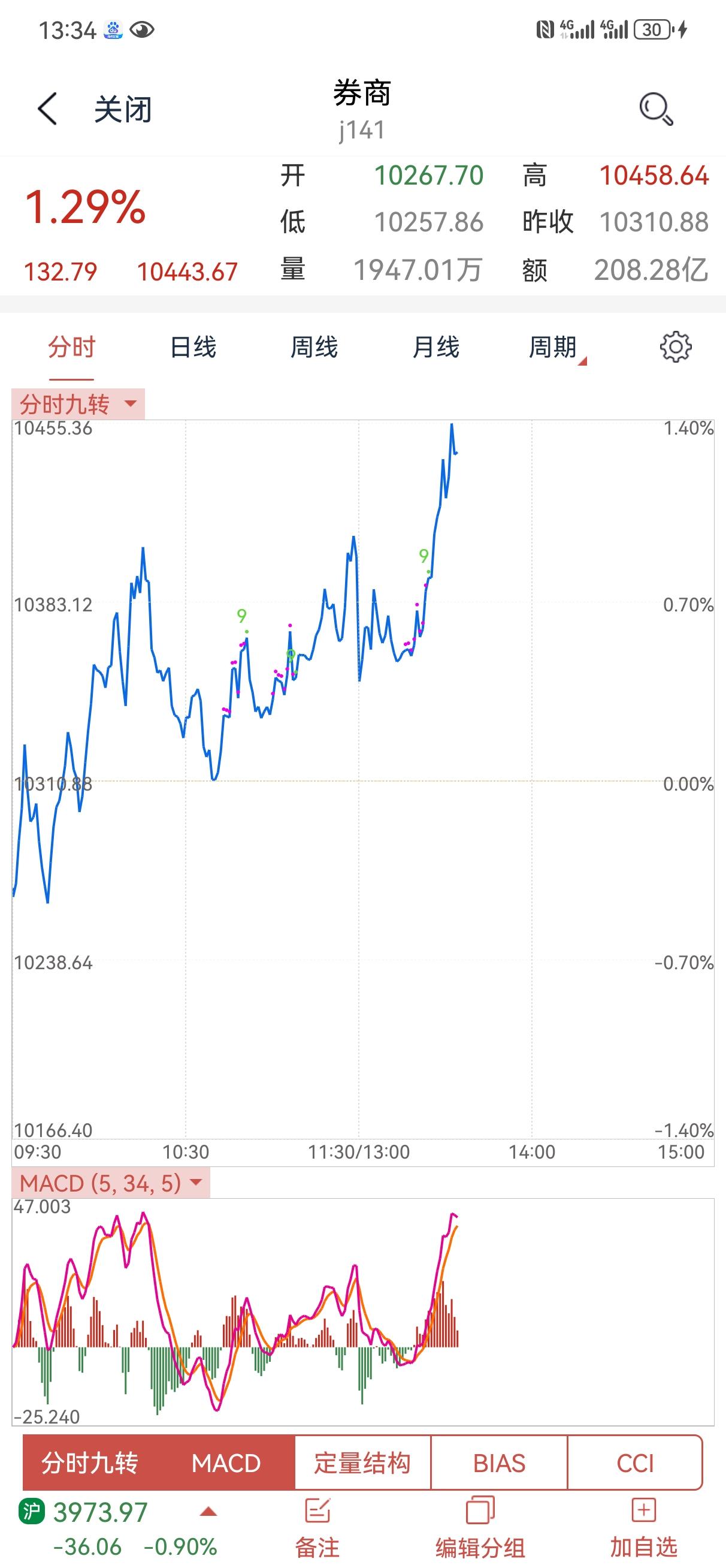Tap the 加自选 plus icon
Image resolution: width=726 pixels, height=1568 pixels.
[x=643, y=1510]
